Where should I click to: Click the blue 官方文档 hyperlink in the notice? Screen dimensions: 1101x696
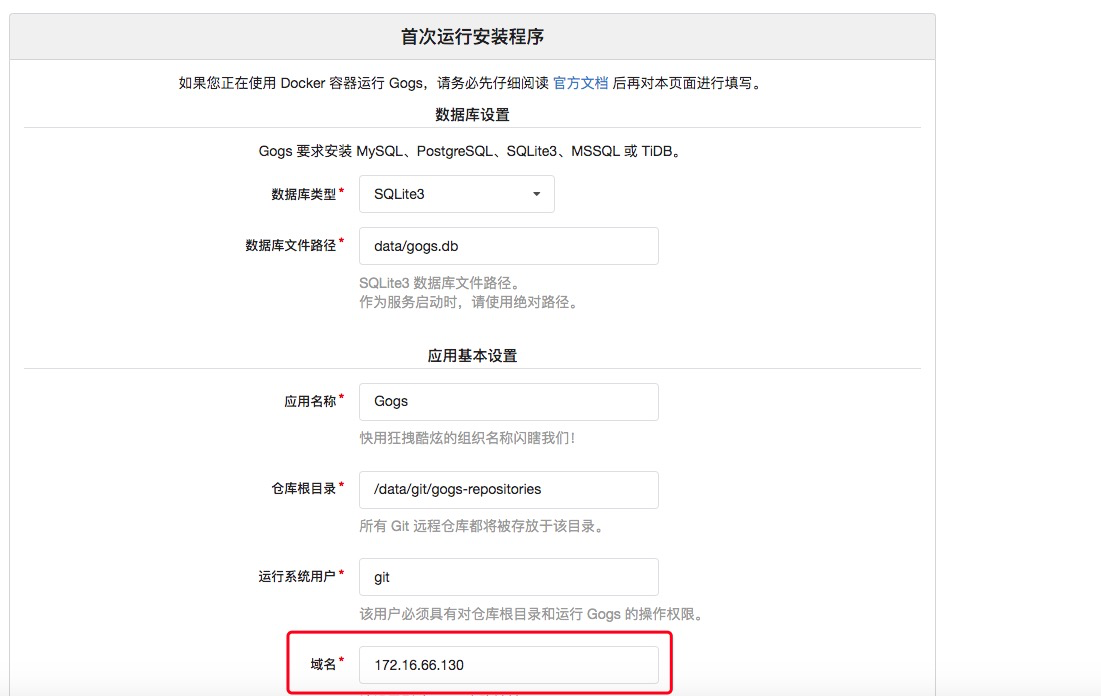(581, 84)
